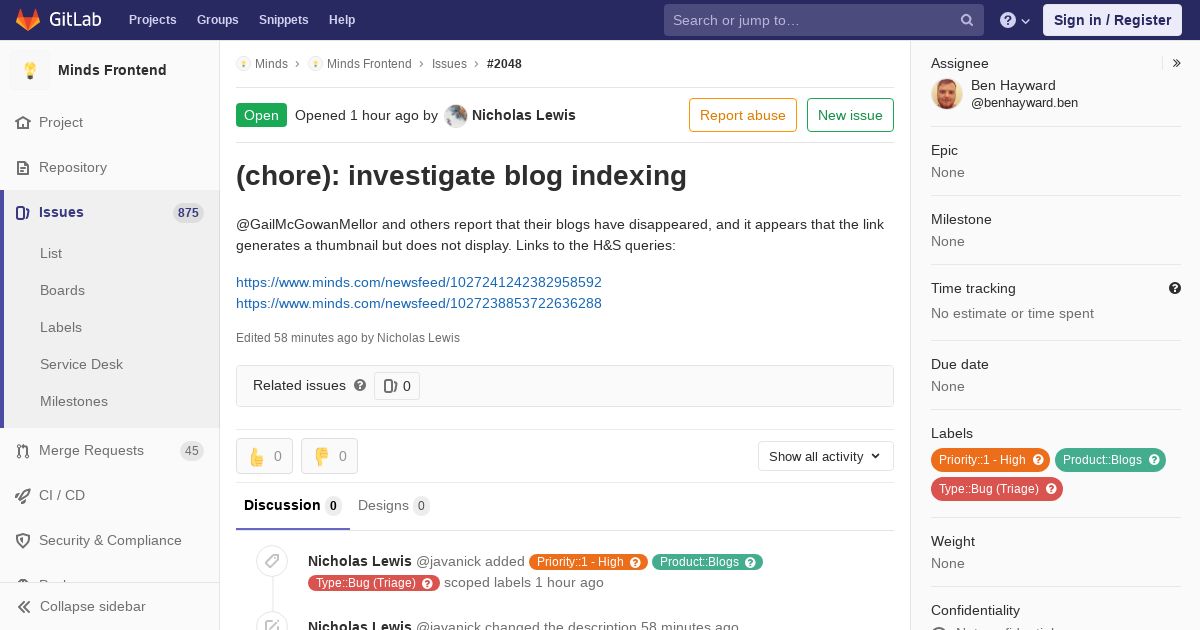Click the Minds Frontend project title
The height and width of the screenshot is (630, 1200).
tap(112, 70)
